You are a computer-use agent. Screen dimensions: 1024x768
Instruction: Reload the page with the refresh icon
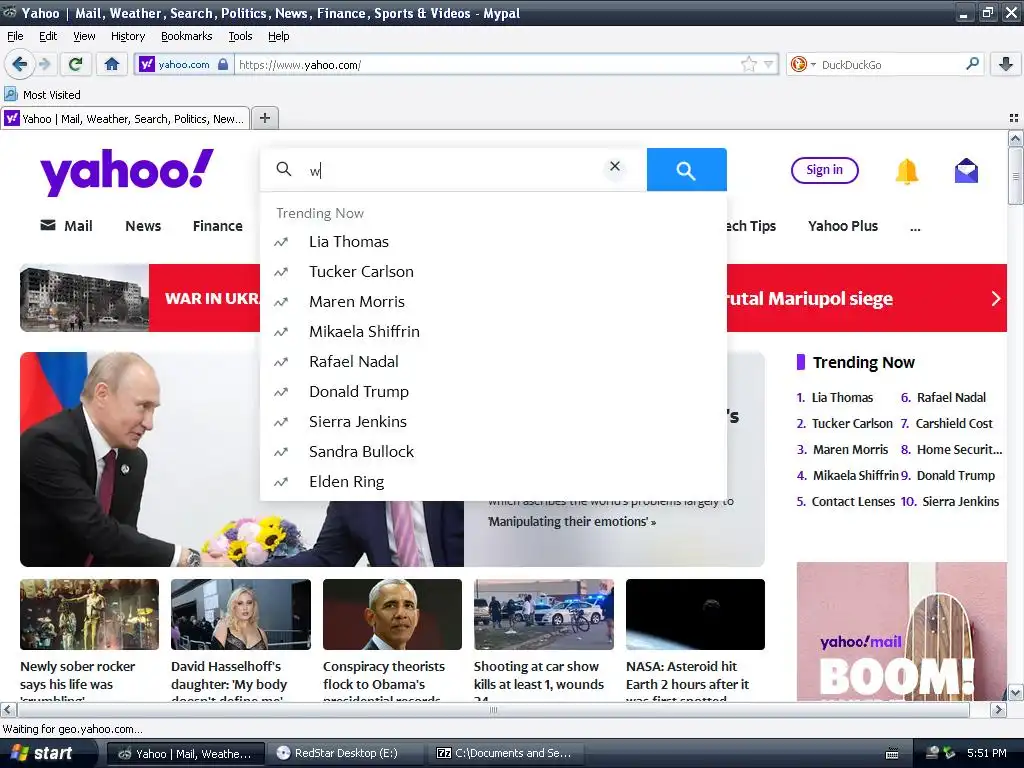pyautogui.click(x=75, y=64)
